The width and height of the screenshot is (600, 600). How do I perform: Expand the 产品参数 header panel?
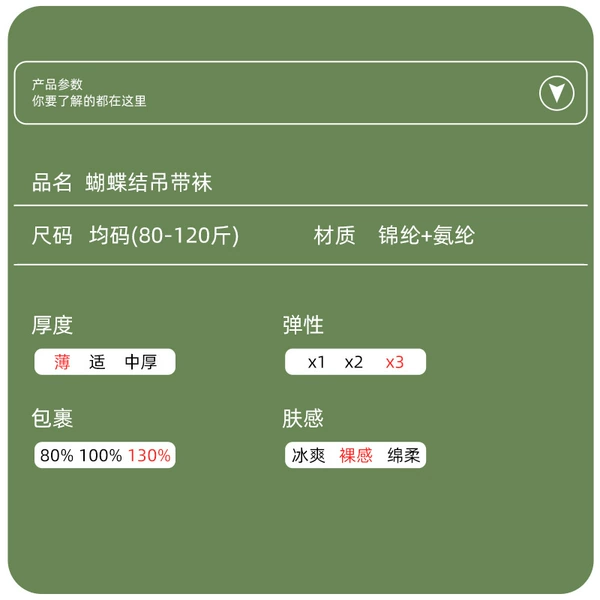(300, 93)
